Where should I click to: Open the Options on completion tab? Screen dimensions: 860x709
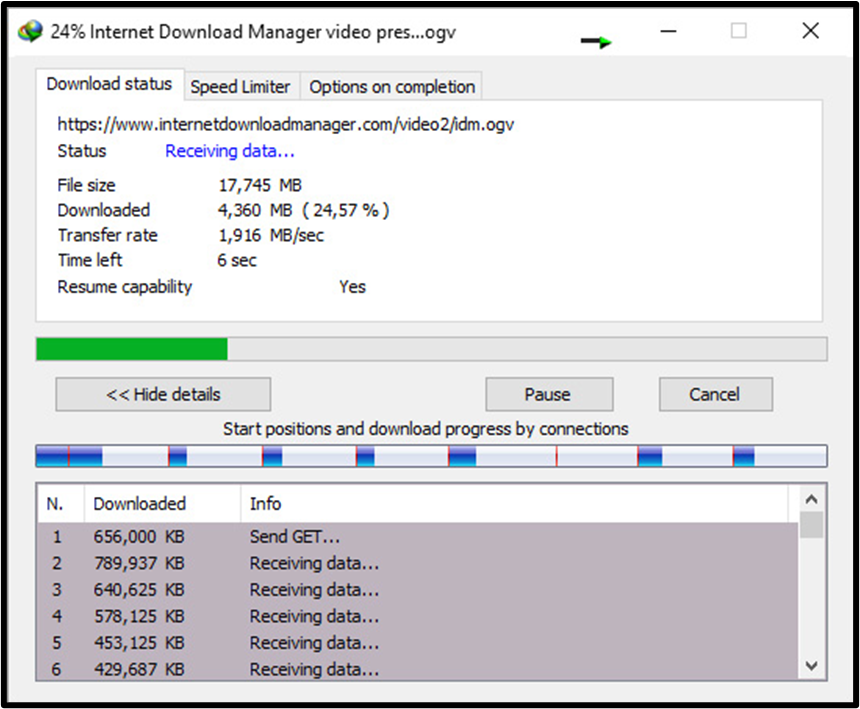point(392,87)
